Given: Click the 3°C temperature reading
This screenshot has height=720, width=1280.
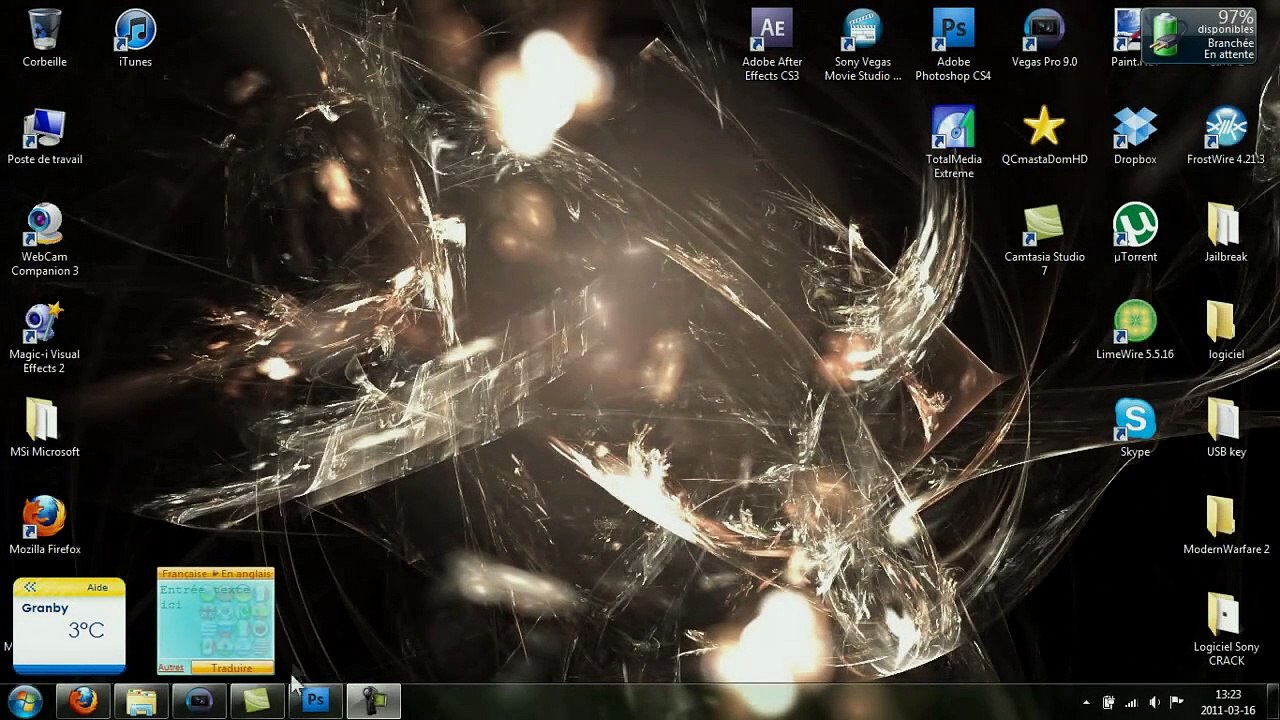Looking at the screenshot, I should pyautogui.click(x=86, y=630).
